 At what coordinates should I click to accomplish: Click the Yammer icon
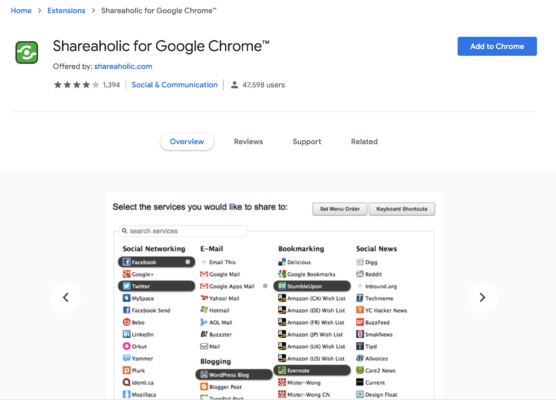(x=126, y=359)
